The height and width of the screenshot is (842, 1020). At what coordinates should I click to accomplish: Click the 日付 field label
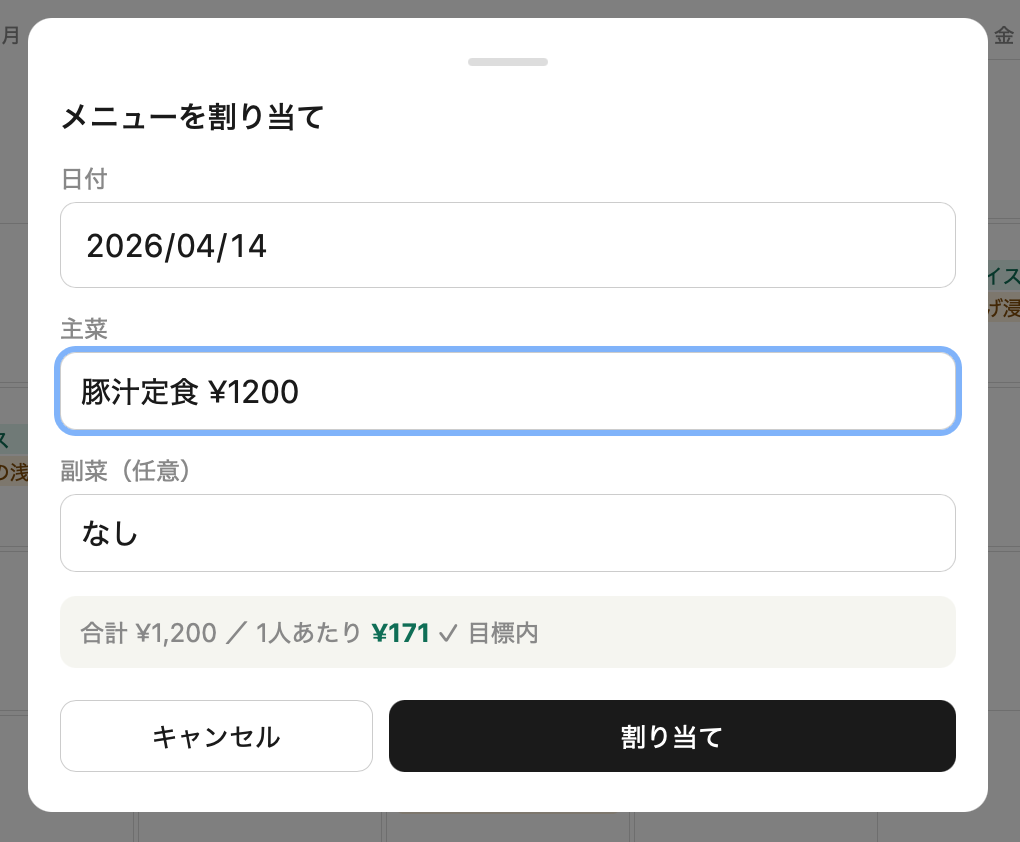(84, 179)
